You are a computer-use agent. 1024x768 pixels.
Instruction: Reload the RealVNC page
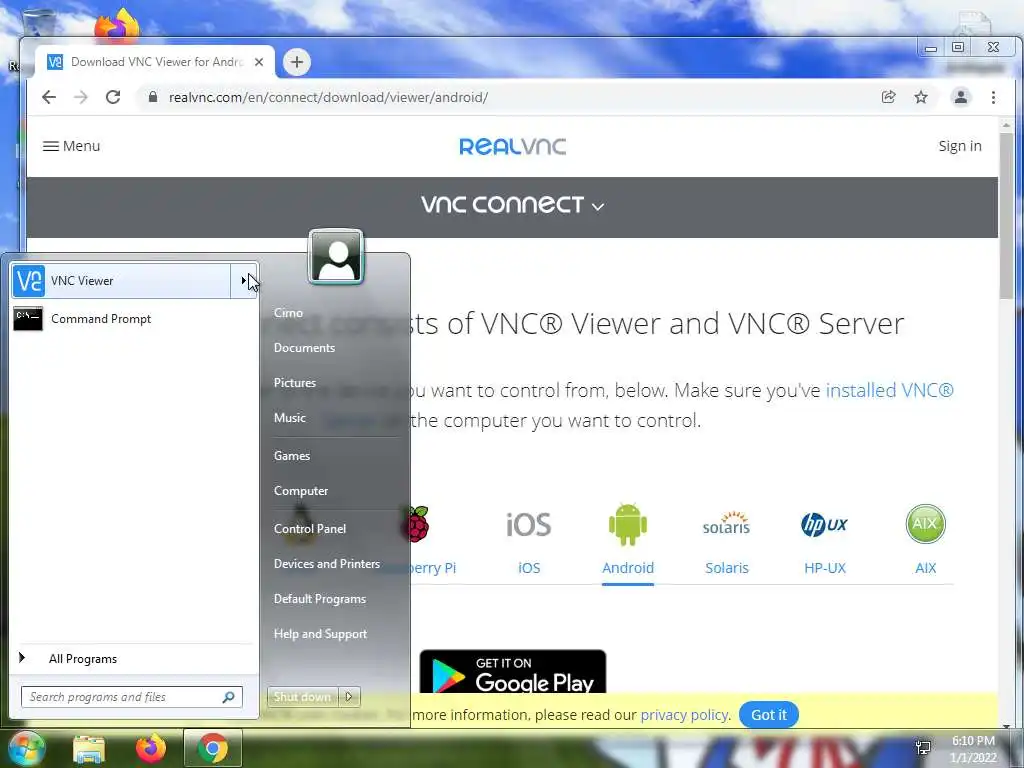pos(113,97)
